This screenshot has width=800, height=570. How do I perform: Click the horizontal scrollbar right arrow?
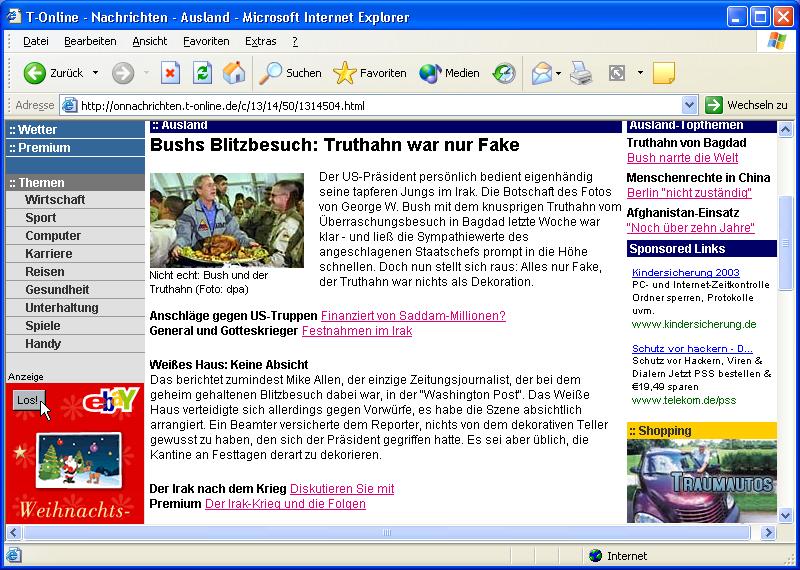click(x=768, y=533)
